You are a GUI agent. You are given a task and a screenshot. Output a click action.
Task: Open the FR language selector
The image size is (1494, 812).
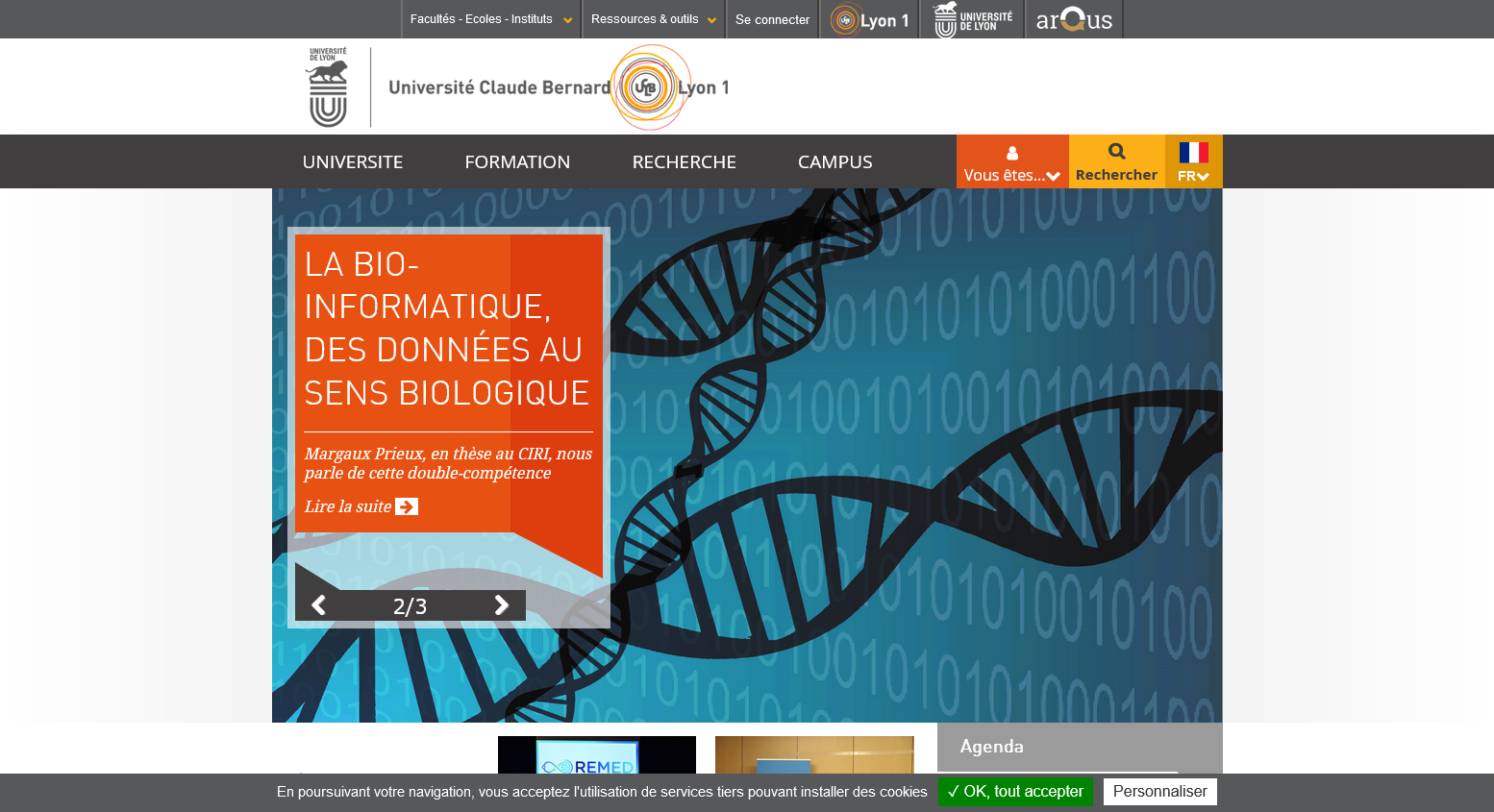tap(1193, 162)
